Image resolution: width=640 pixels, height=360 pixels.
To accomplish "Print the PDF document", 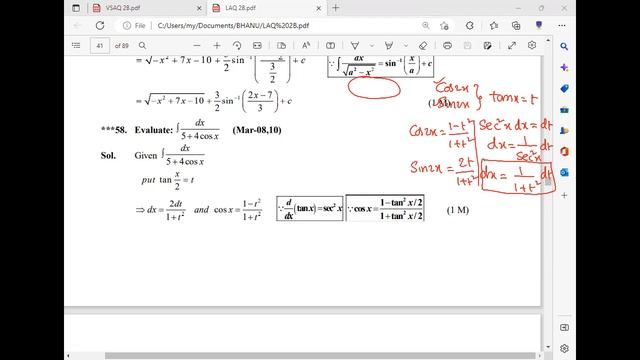I will pos(447,46).
